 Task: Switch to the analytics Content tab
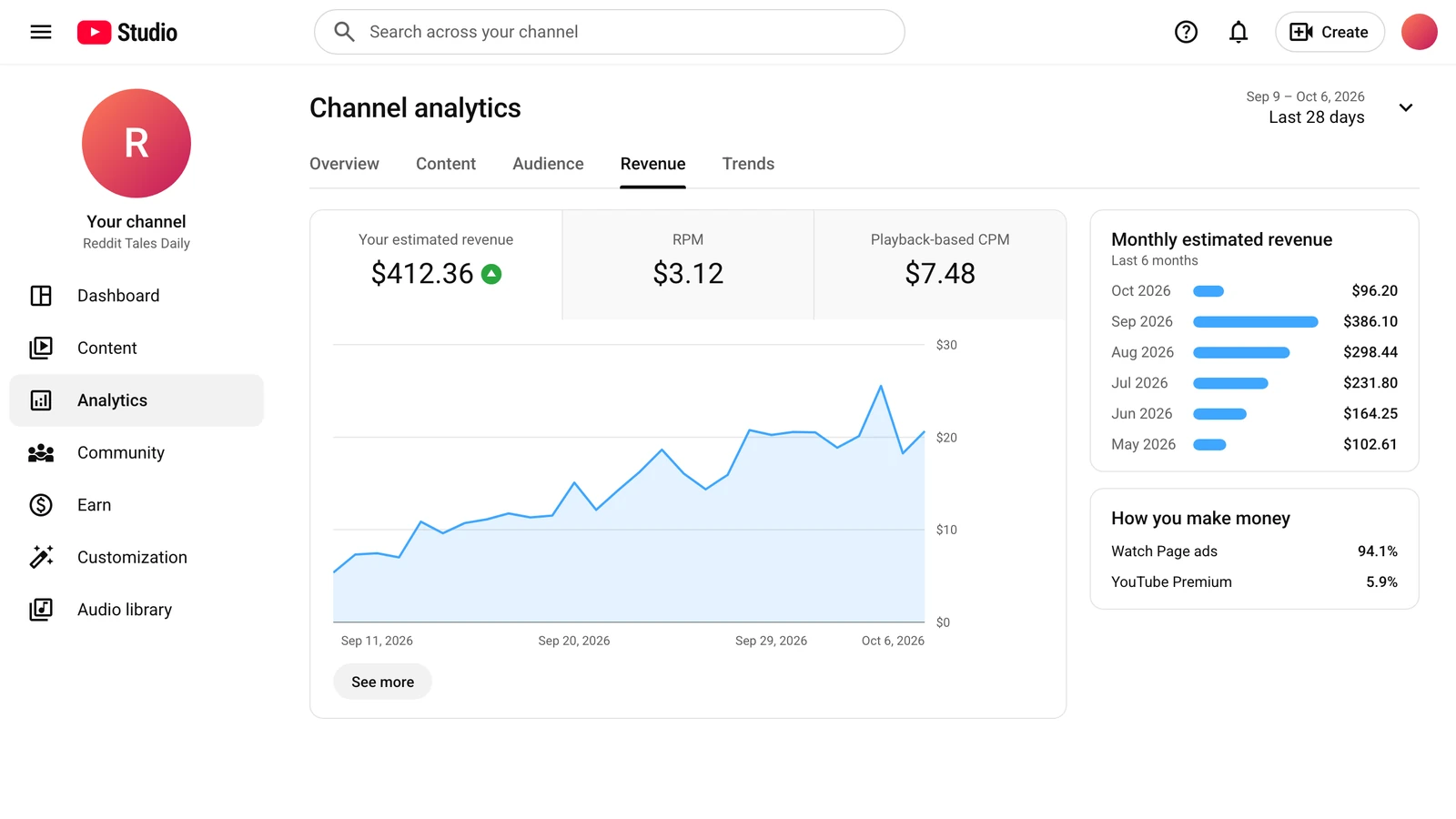click(446, 164)
